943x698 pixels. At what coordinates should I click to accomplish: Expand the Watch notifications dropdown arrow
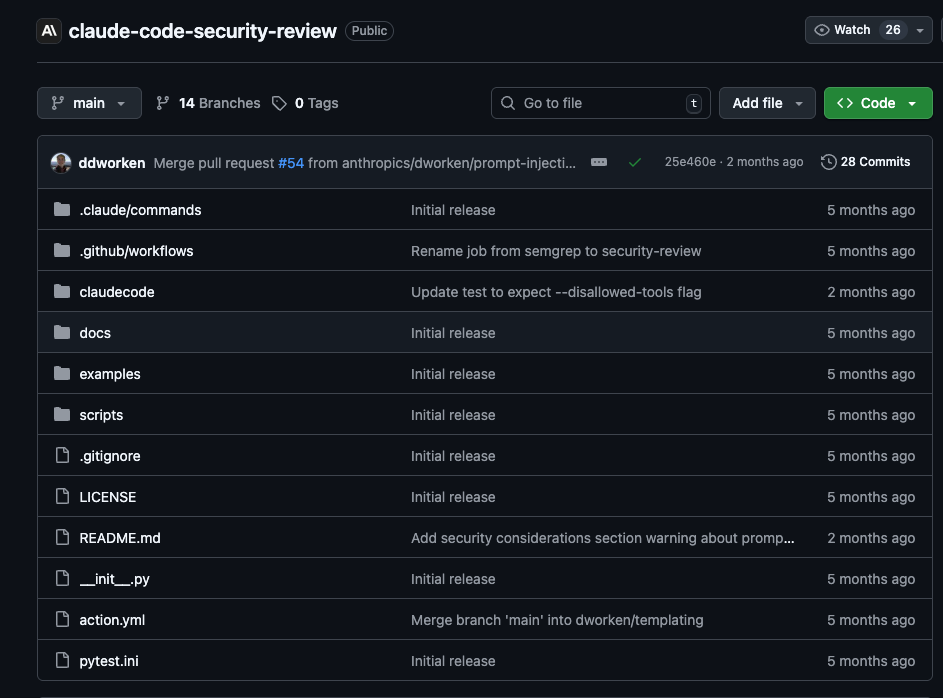pos(919,30)
